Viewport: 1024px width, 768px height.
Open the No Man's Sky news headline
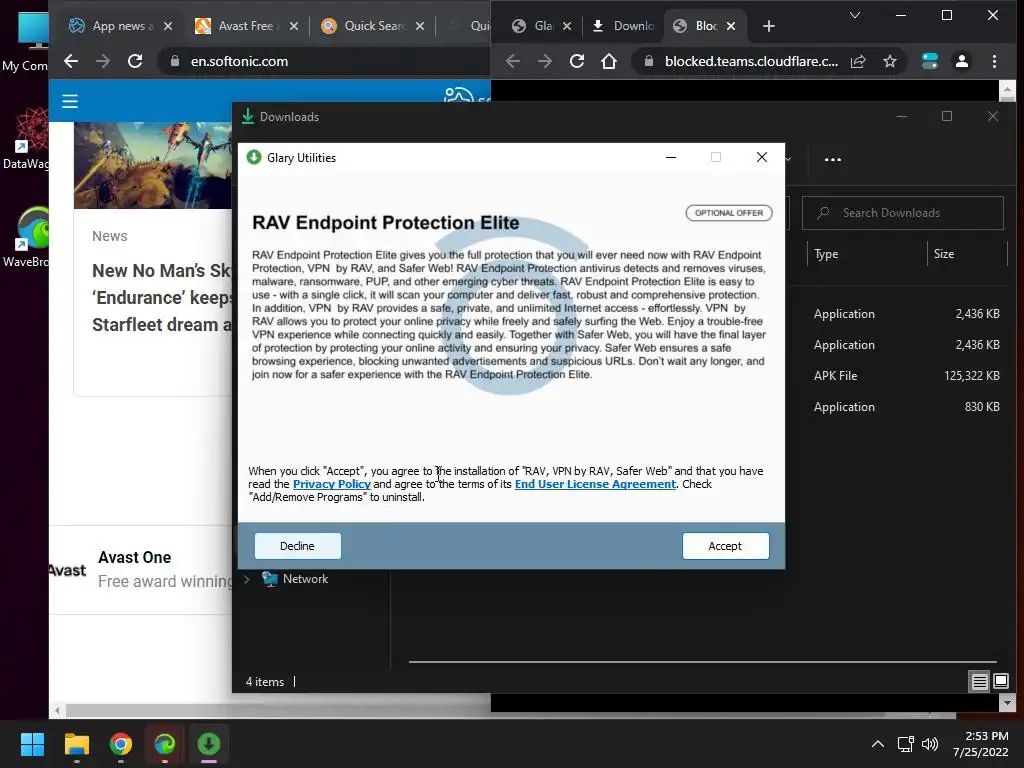(x=161, y=298)
